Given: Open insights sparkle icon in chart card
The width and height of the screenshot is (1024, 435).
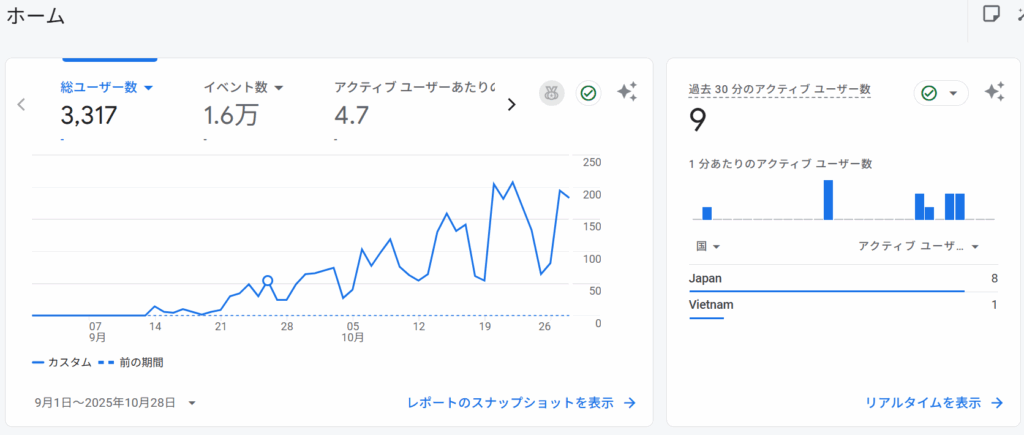Looking at the screenshot, I should coord(627,93).
